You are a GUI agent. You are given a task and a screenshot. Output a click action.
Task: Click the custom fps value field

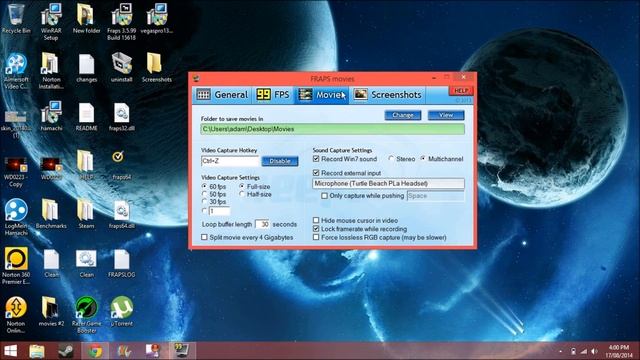219,211
